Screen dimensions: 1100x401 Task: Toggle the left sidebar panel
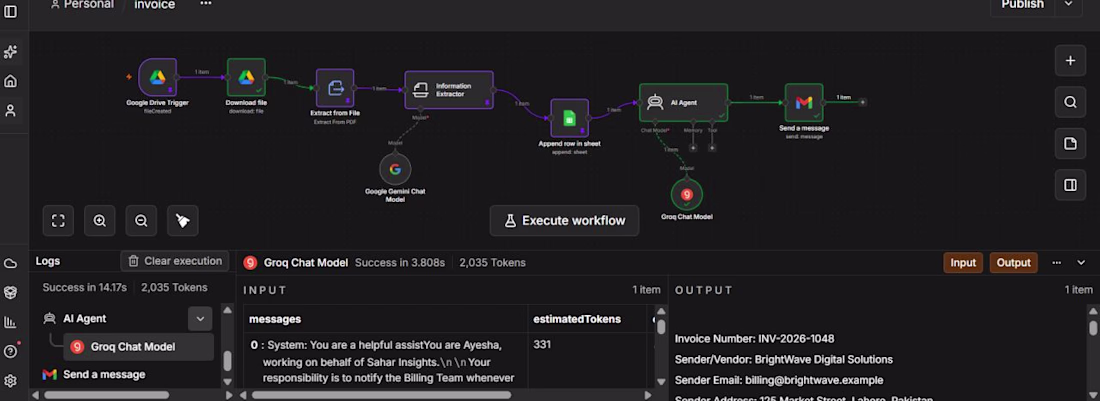pos(11,11)
